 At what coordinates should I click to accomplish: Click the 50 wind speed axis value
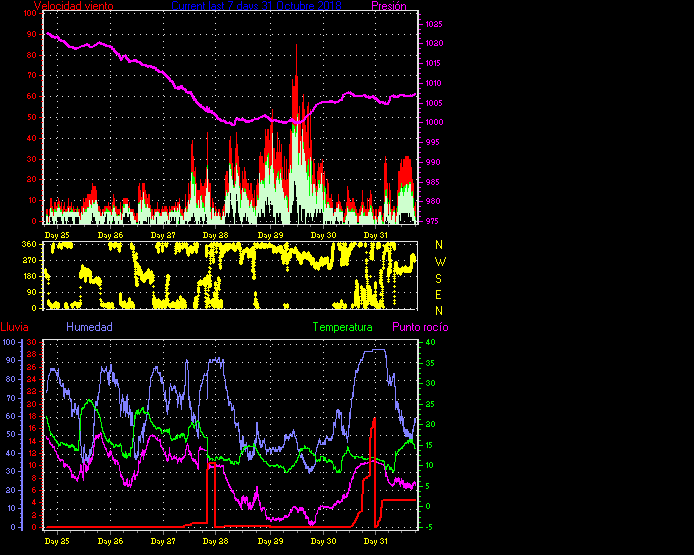(x=31, y=117)
